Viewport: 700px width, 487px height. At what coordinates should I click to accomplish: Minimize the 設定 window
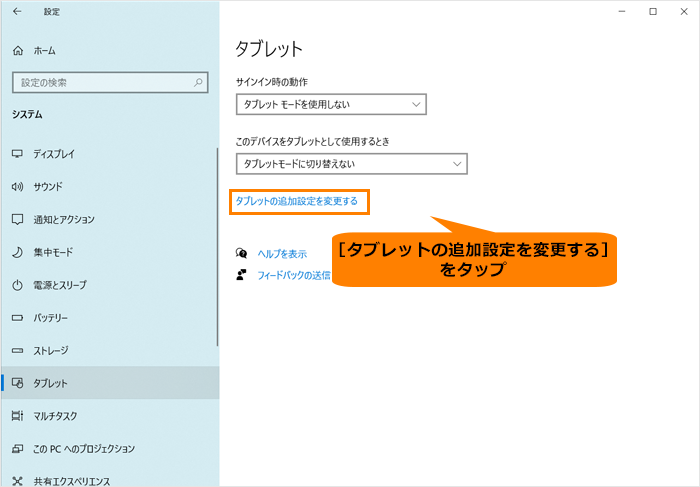point(622,12)
